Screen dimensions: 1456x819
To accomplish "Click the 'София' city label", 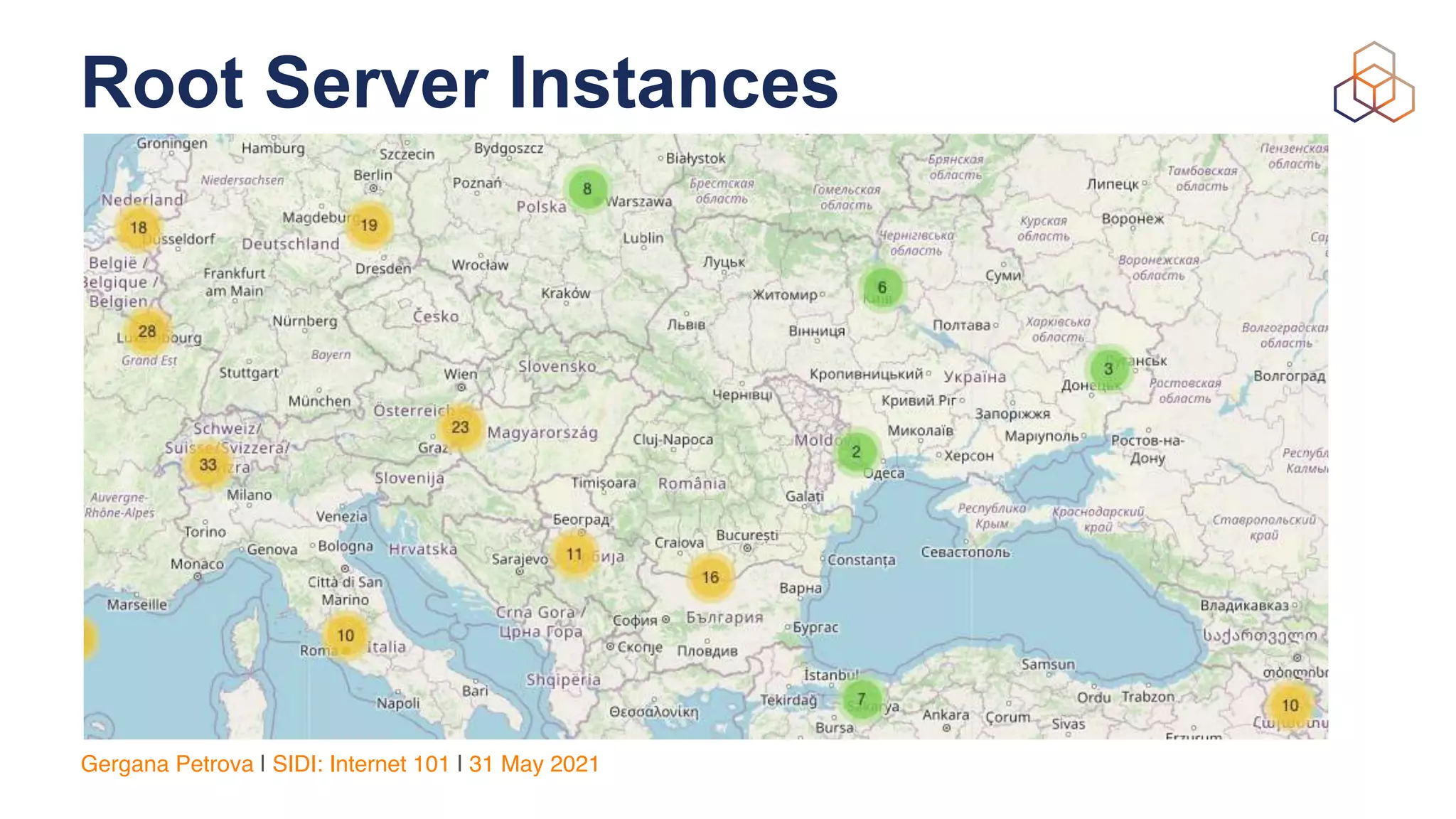I will coord(635,621).
